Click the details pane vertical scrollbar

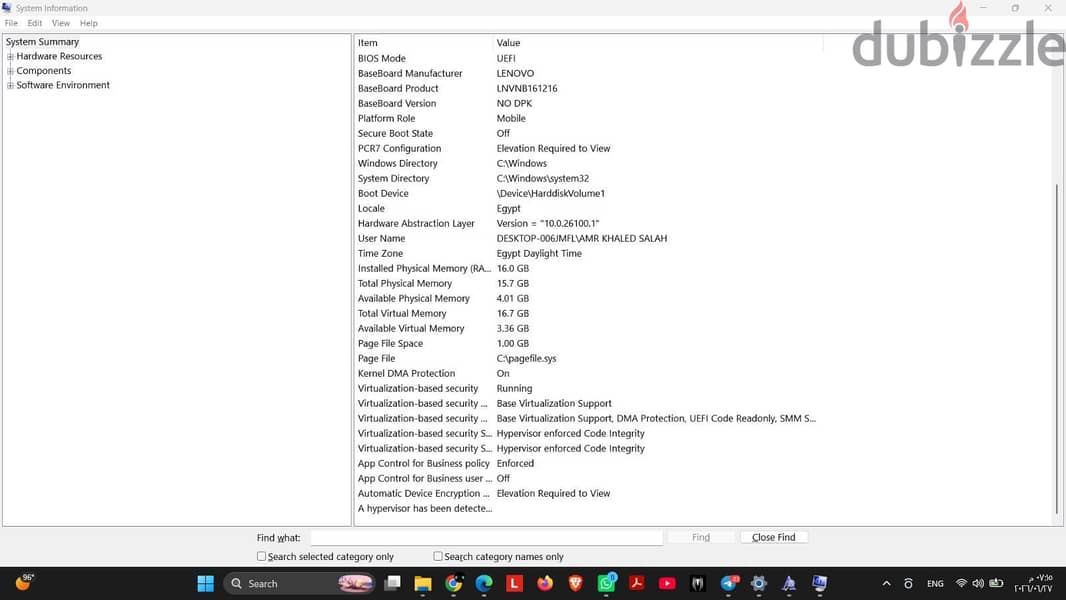pos(1056,348)
